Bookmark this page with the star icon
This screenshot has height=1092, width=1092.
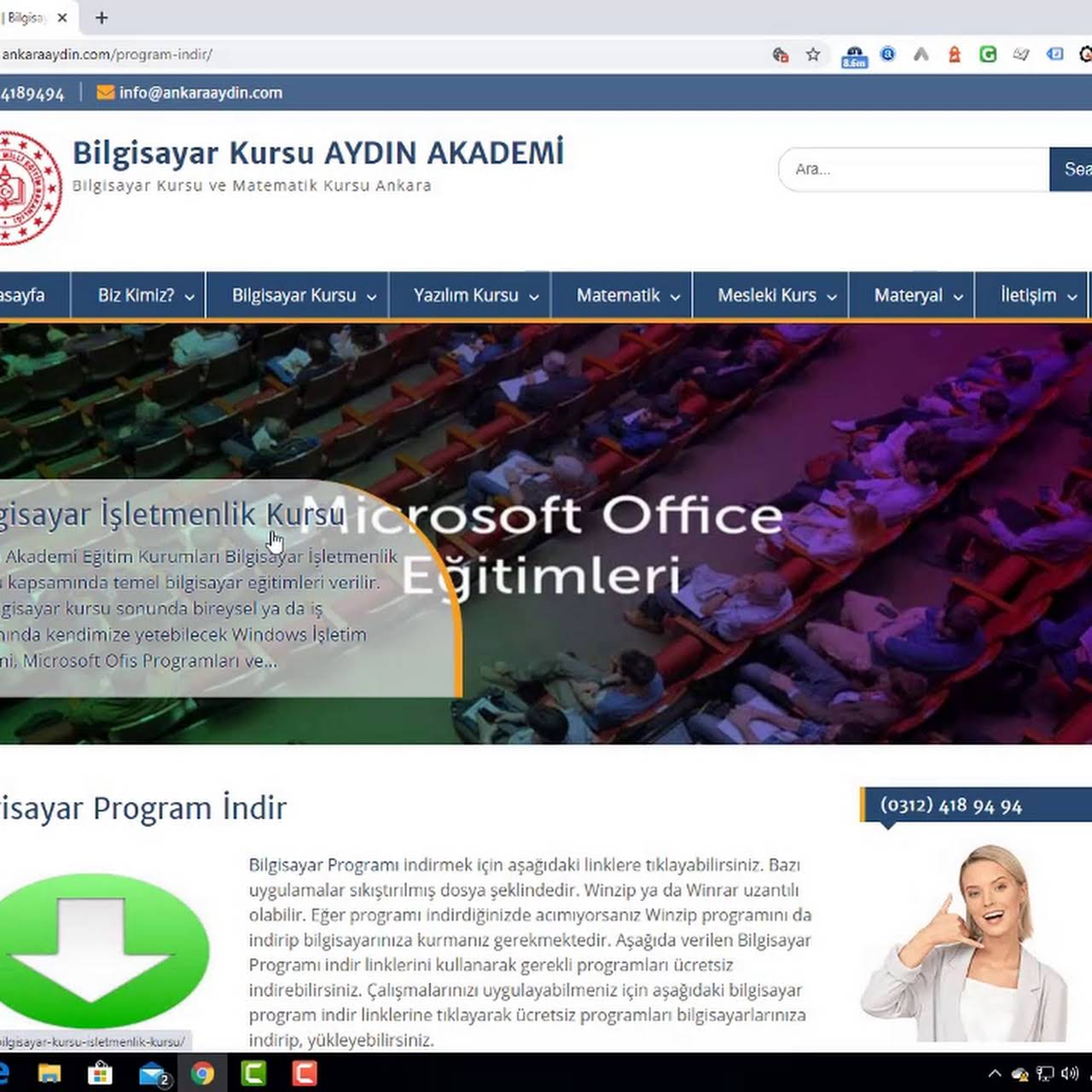pos(813,55)
